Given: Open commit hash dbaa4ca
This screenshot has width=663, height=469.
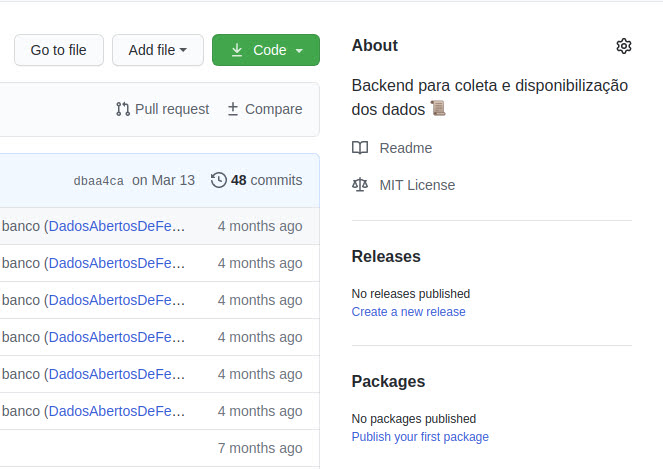Looking at the screenshot, I should 99,181.
